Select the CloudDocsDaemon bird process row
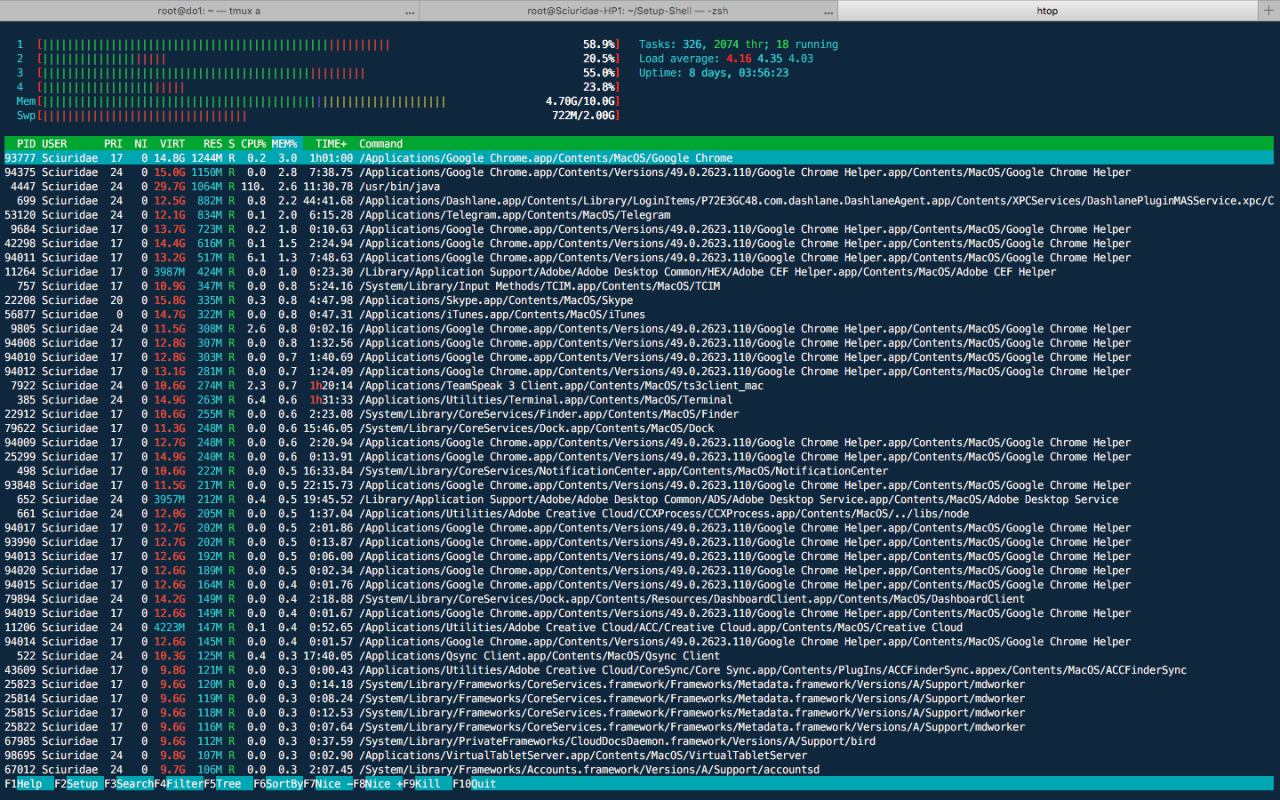1280x800 pixels. 640,741
